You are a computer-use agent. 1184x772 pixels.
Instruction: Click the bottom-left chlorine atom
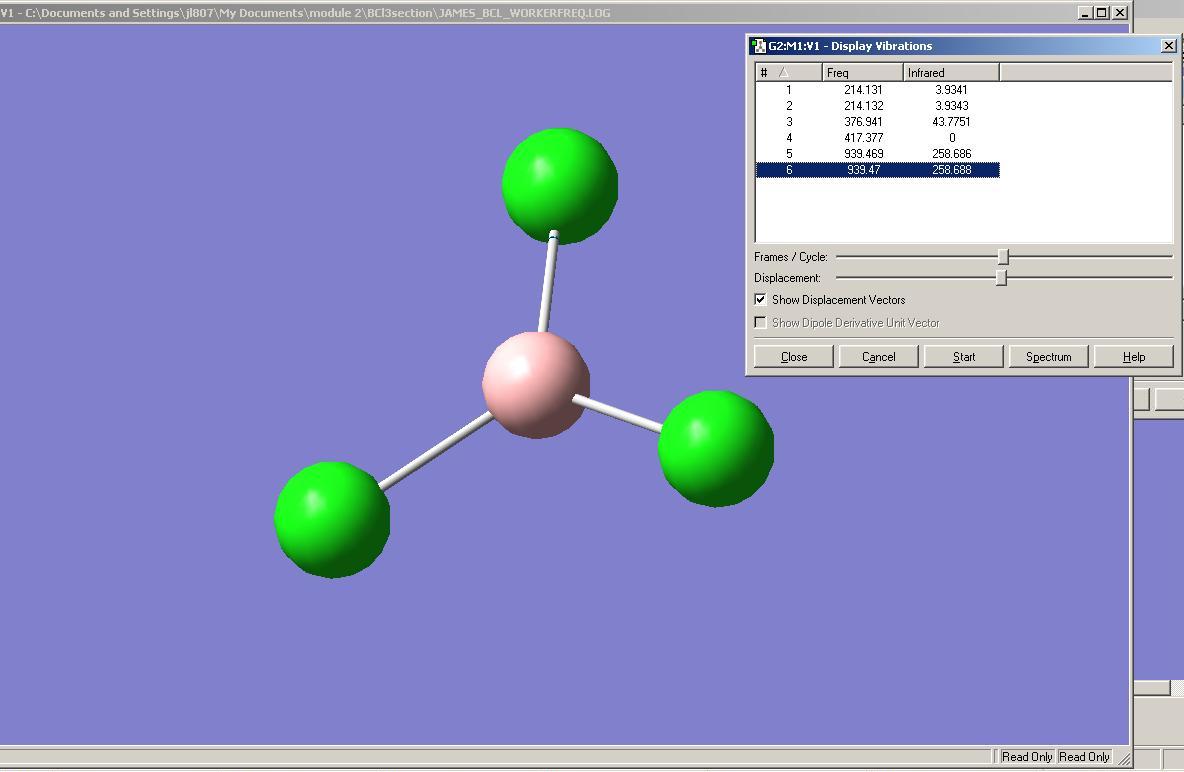pos(332,520)
